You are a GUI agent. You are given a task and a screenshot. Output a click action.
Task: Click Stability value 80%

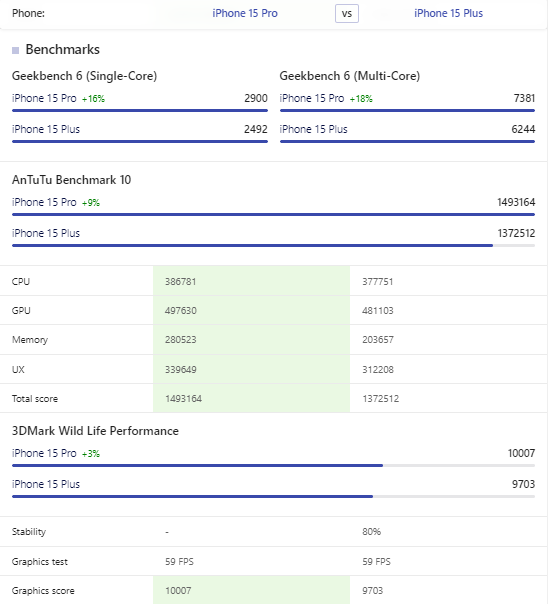click(371, 532)
